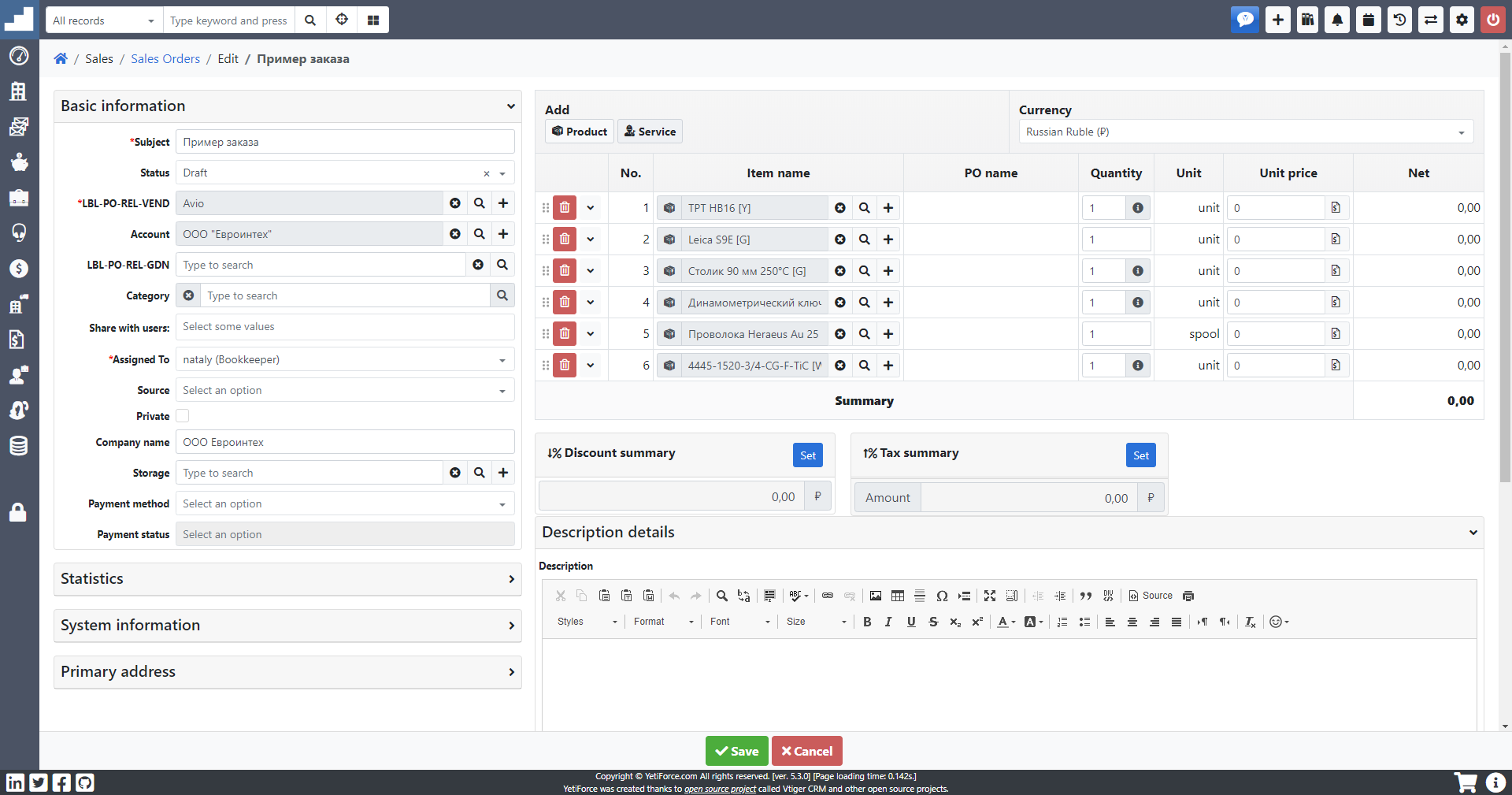
Task: Open the text color picker
Action: (x=1006, y=622)
